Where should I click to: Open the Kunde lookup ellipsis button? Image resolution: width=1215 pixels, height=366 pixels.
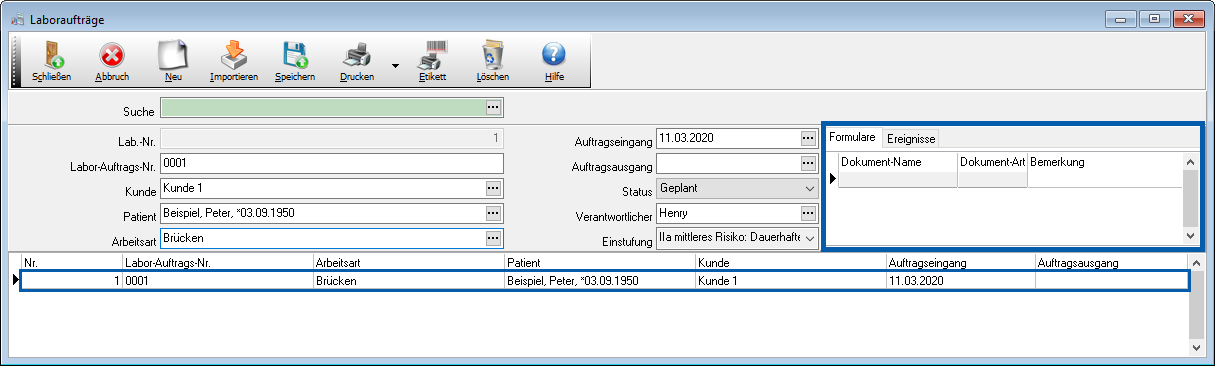pos(494,188)
